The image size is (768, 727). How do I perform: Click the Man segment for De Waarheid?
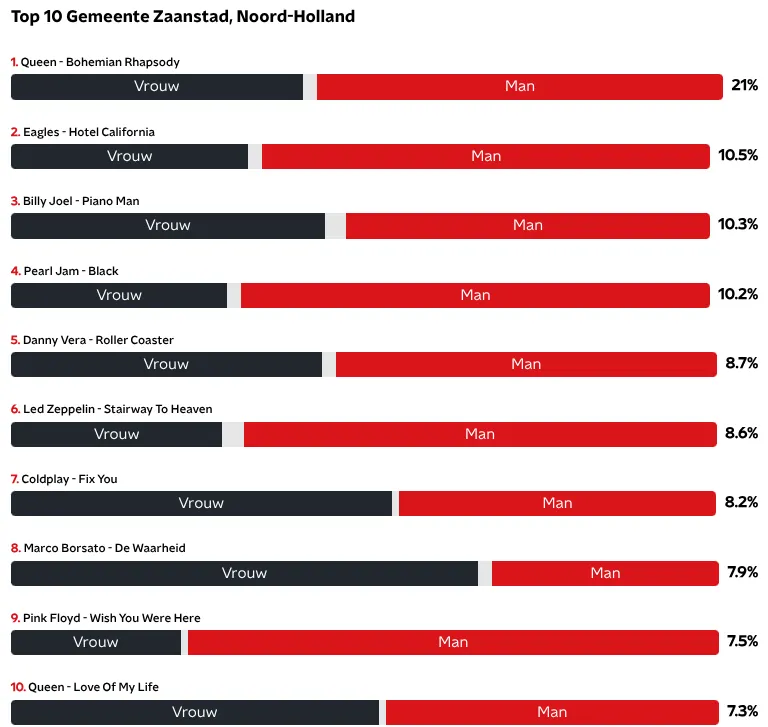pyautogui.click(x=605, y=573)
